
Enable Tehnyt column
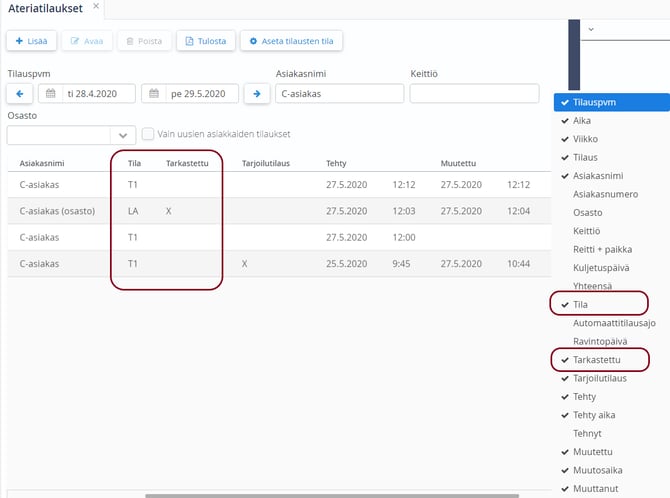point(612,433)
